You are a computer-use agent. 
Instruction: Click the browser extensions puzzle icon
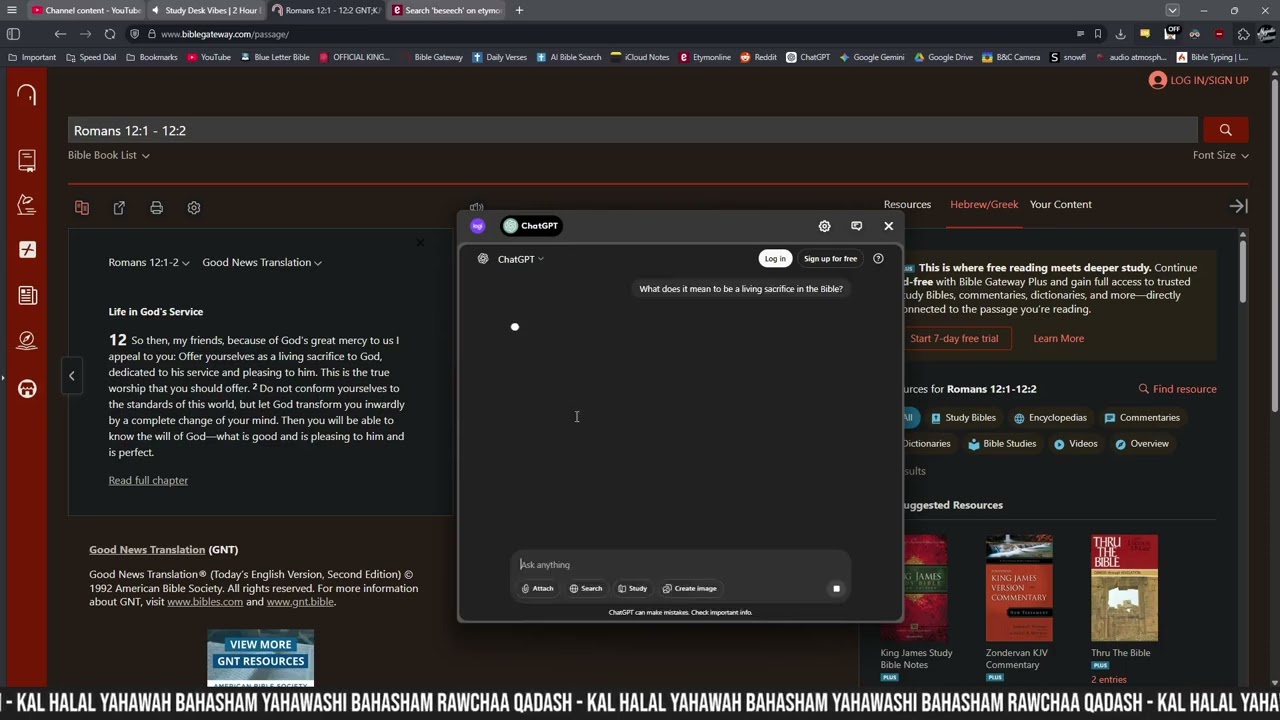(x=1243, y=34)
